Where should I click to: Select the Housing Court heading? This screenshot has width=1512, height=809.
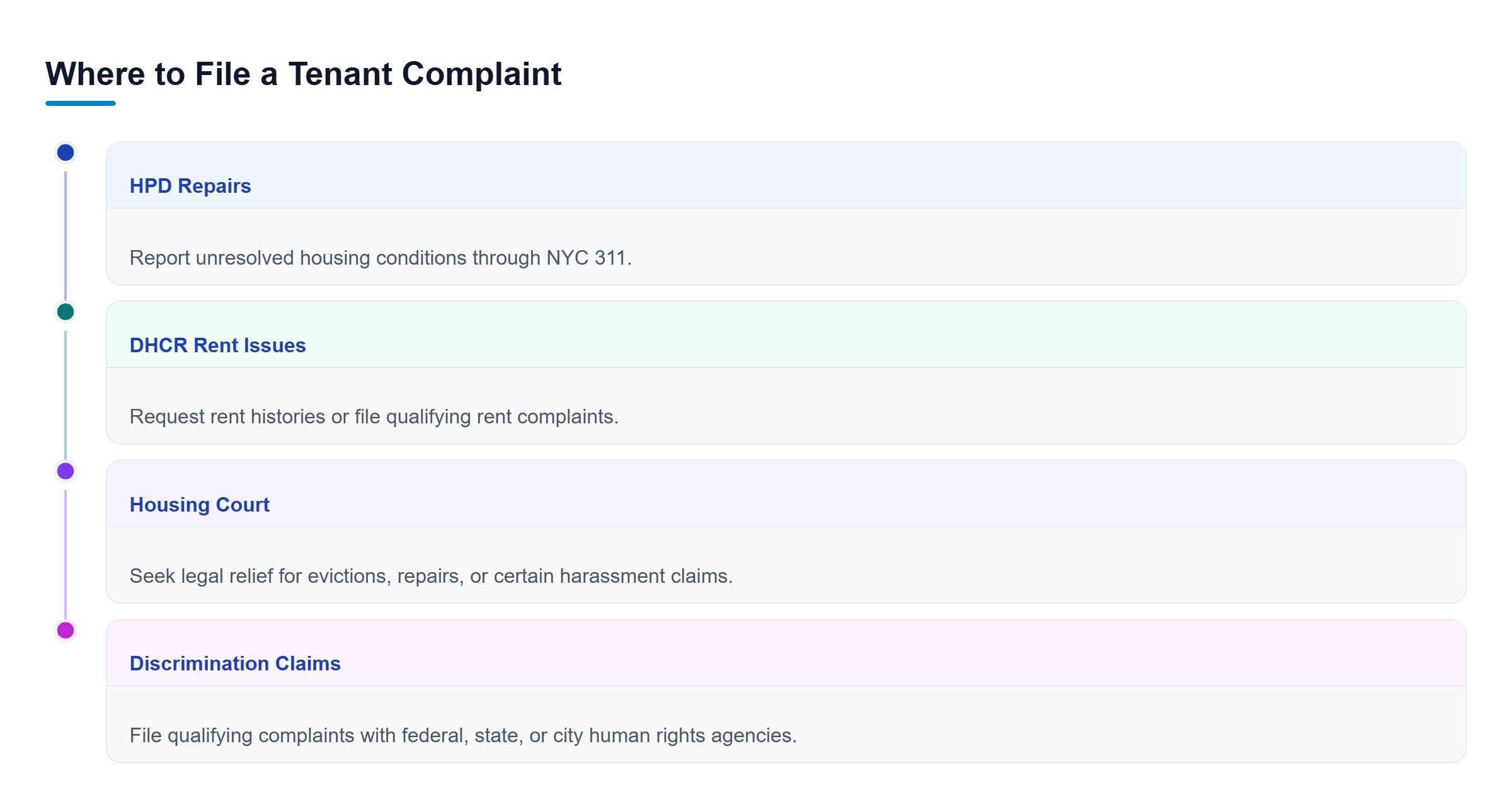tap(199, 505)
